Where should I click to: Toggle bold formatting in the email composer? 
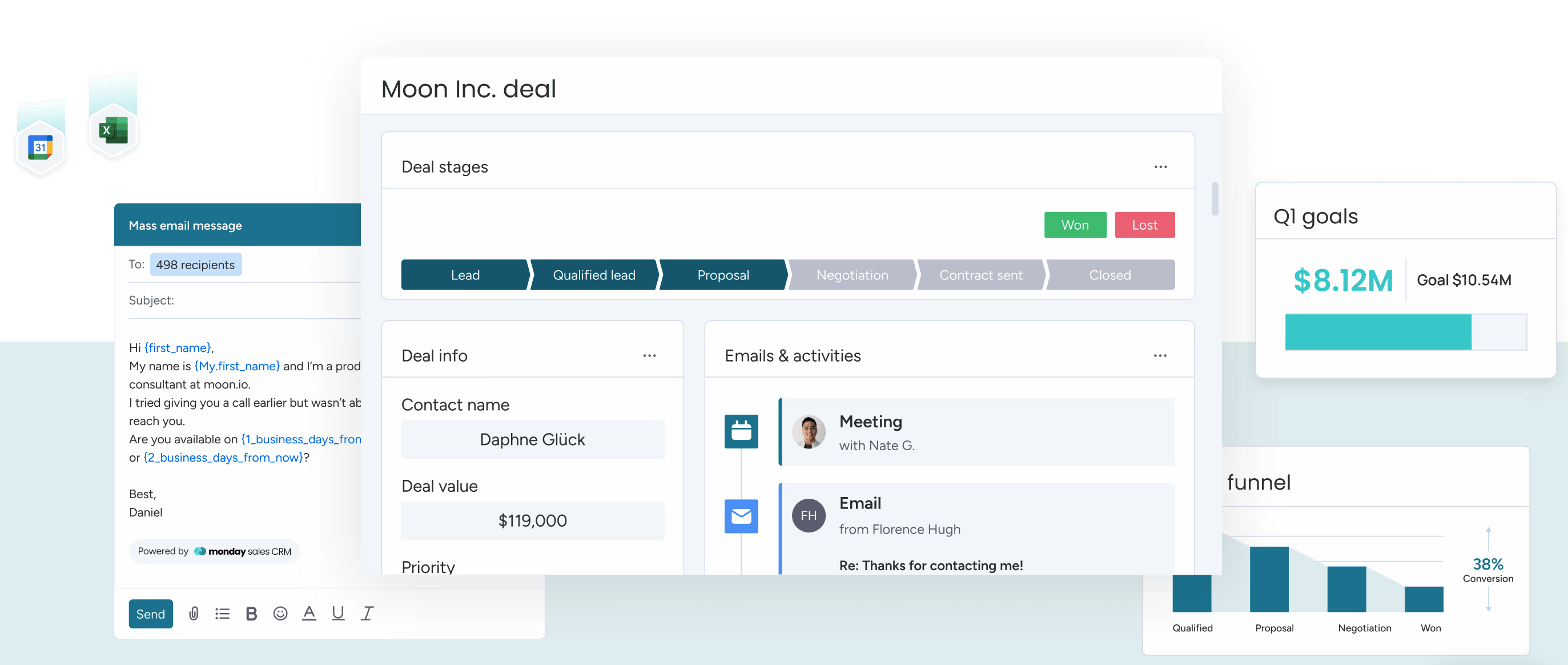(x=251, y=613)
